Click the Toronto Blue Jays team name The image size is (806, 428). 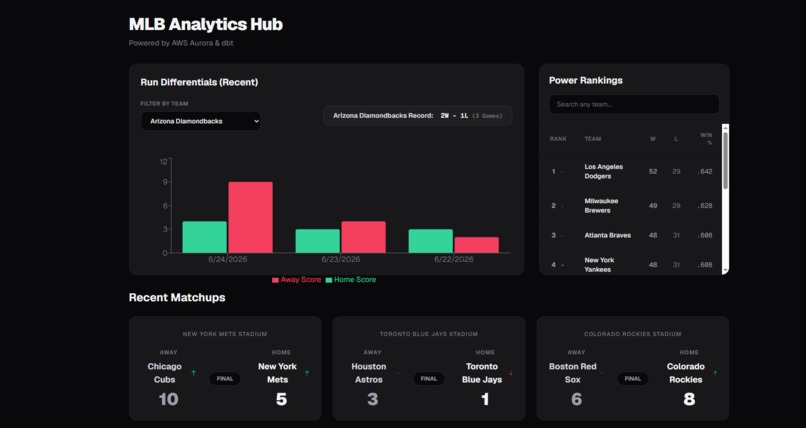point(482,373)
